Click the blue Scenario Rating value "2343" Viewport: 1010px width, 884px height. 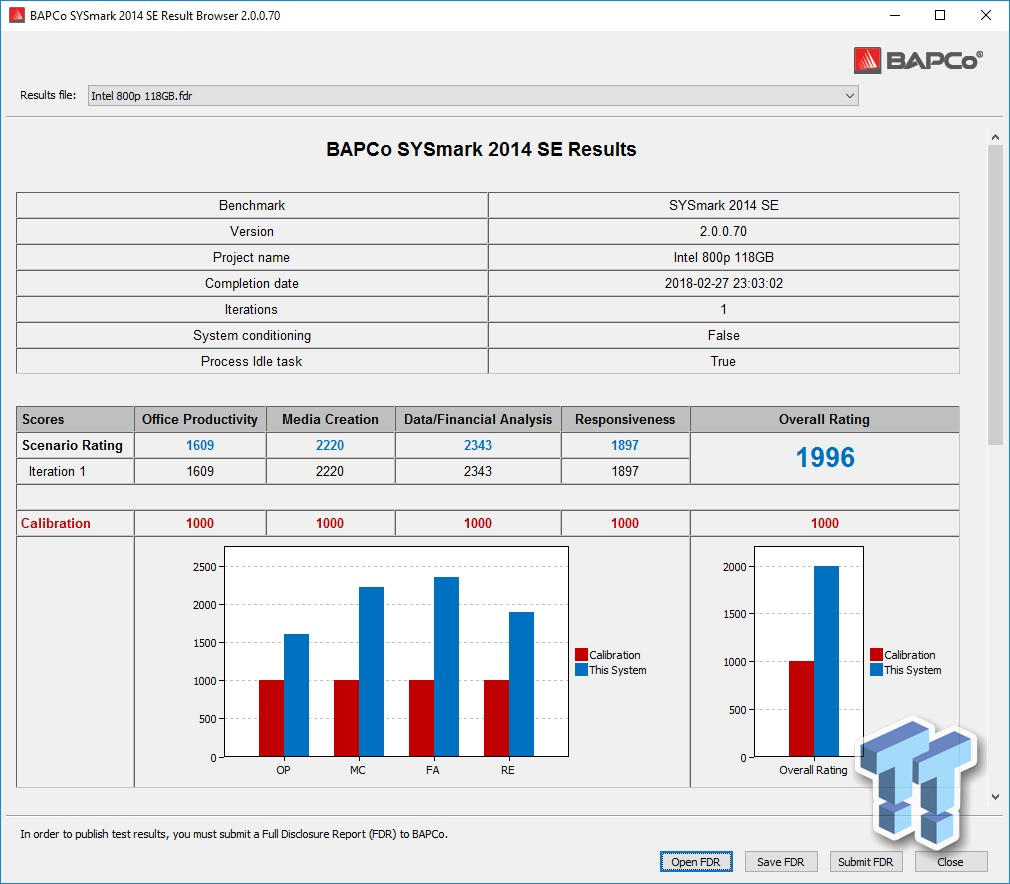click(x=478, y=445)
